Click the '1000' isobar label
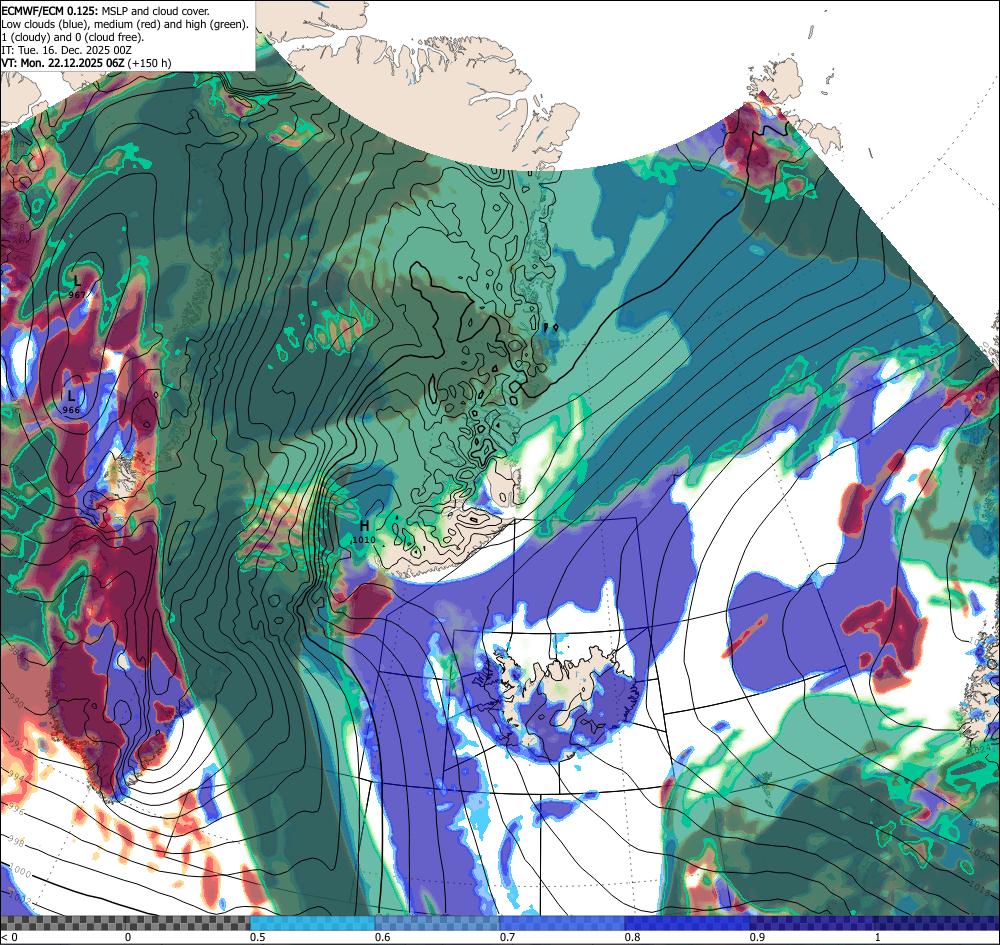1000x945 pixels. (20, 871)
